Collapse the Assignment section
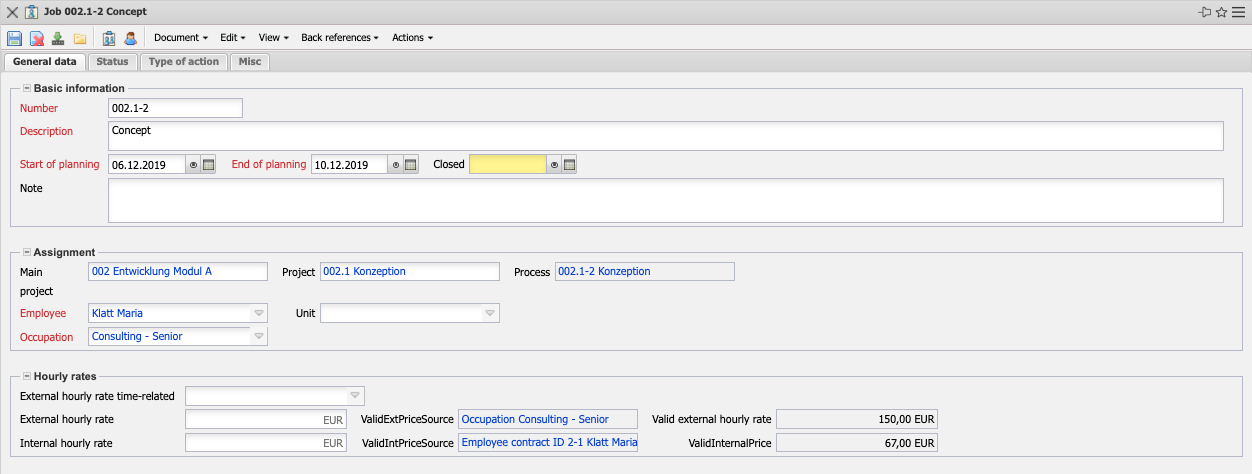The width and height of the screenshot is (1252, 474). pos(27,253)
